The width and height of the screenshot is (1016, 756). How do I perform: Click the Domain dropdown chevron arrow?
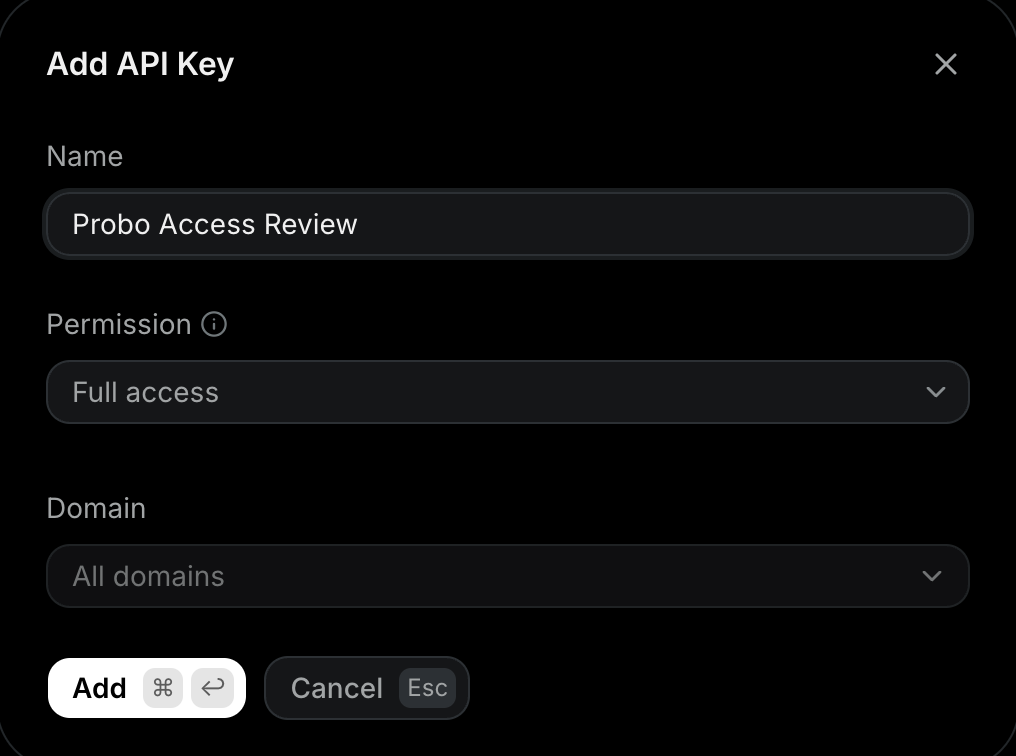(932, 576)
